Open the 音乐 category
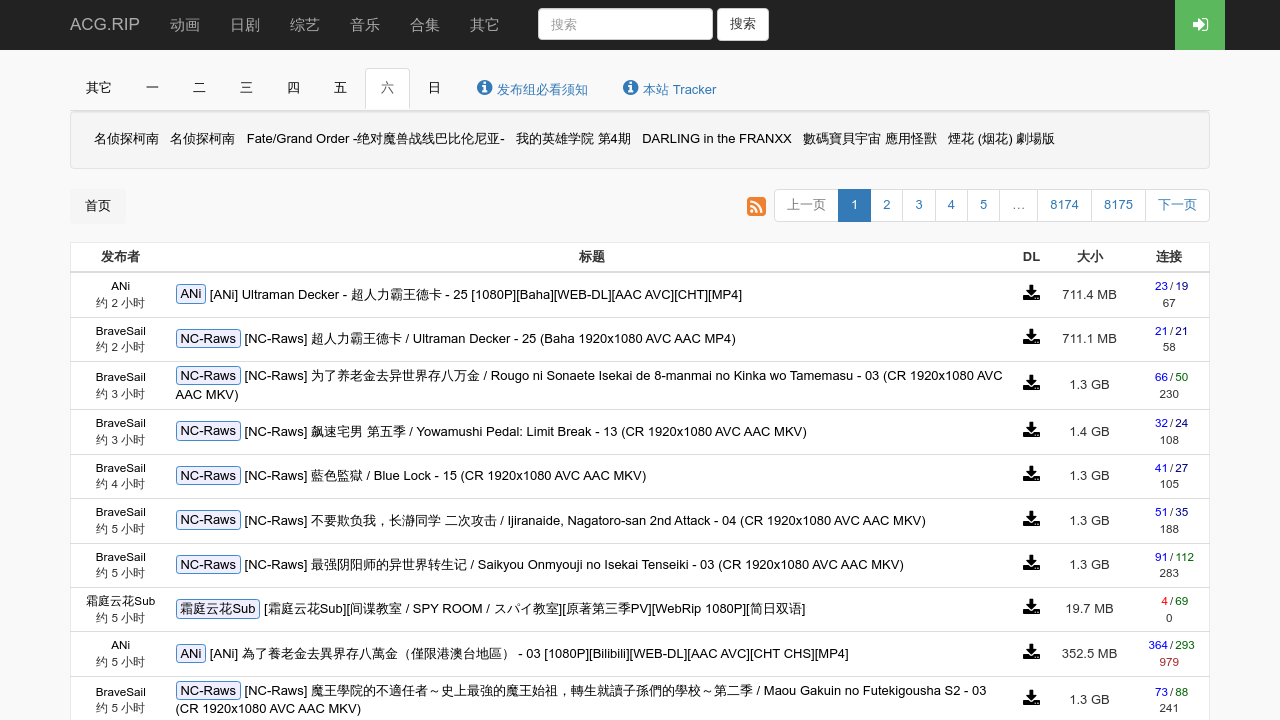Image resolution: width=1280 pixels, height=720 pixels. pos(365,25)
